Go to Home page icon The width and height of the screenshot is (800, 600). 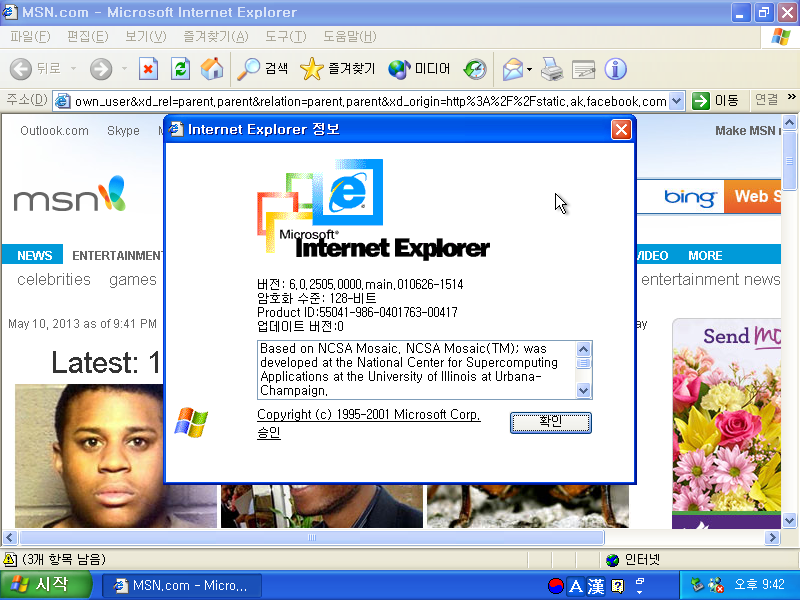click(212, 68)
